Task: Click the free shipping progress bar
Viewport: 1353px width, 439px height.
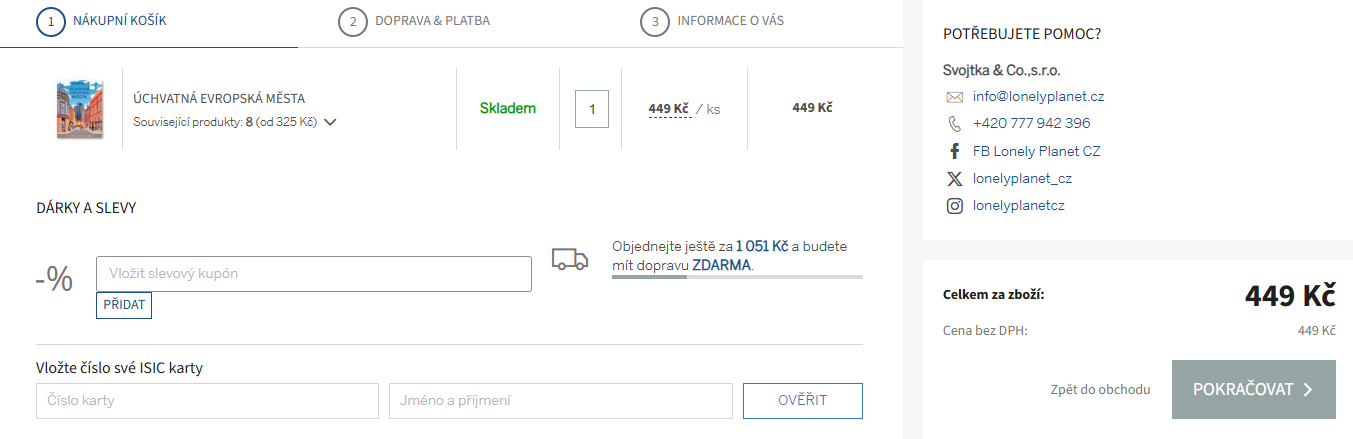Action: tap(737, 277)
